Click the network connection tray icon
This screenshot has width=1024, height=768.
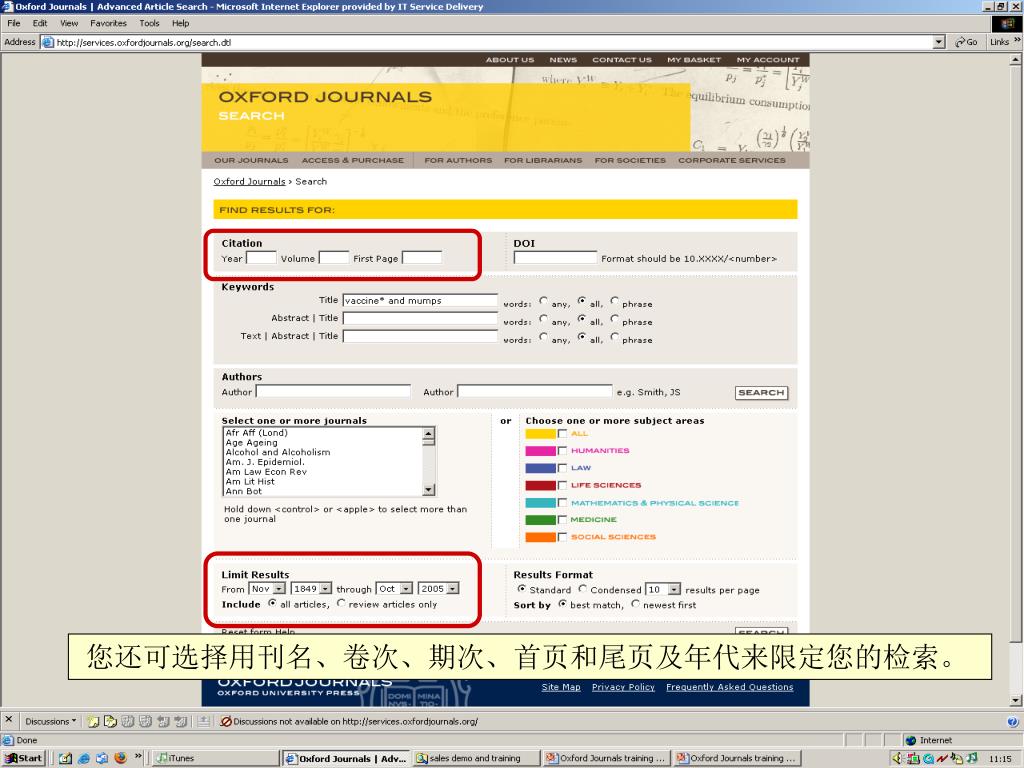tap(913, 758)
